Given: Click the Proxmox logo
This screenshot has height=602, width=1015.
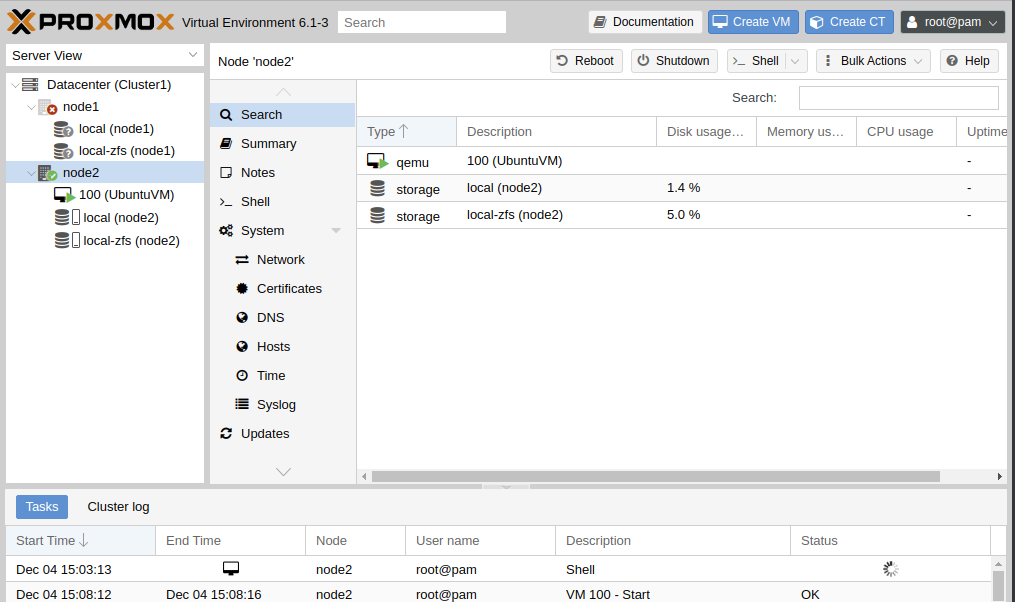Looking at the screenshot, I should (x=91, y=22).
